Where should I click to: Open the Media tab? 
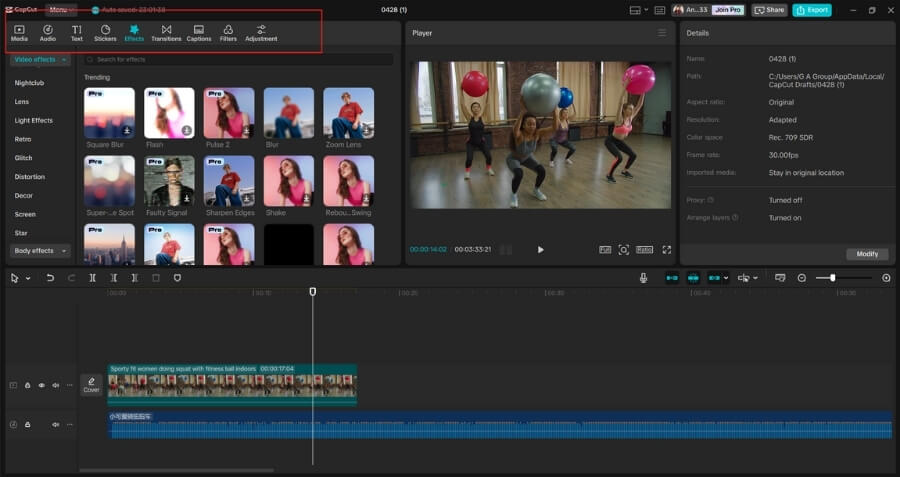click(19, 33)
